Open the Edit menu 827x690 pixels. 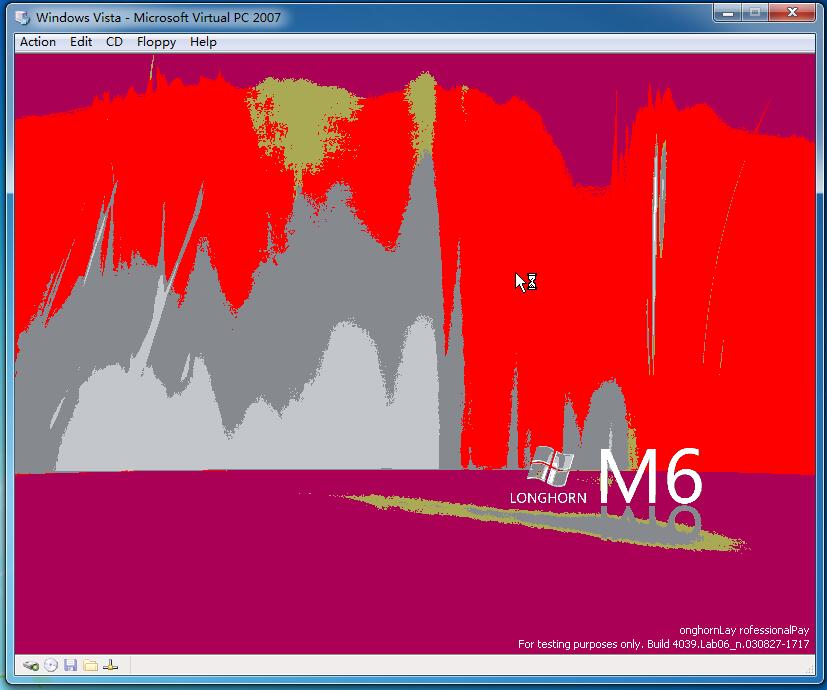(81, 42)
